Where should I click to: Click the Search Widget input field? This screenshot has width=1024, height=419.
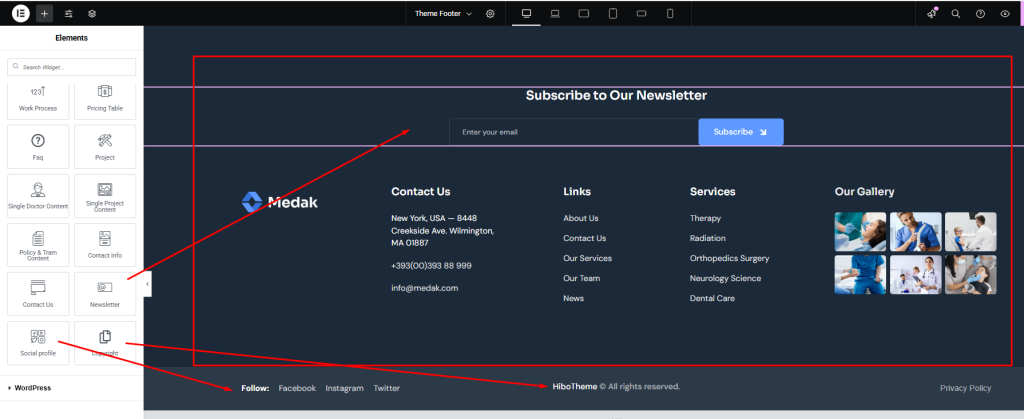72,67
